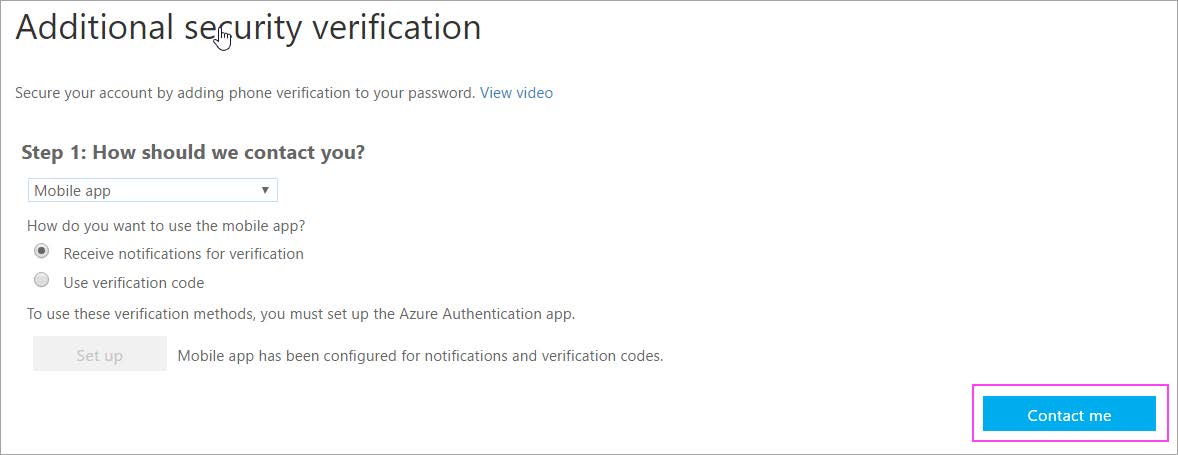
Task: Open the View video link
Action: point(516,93)
